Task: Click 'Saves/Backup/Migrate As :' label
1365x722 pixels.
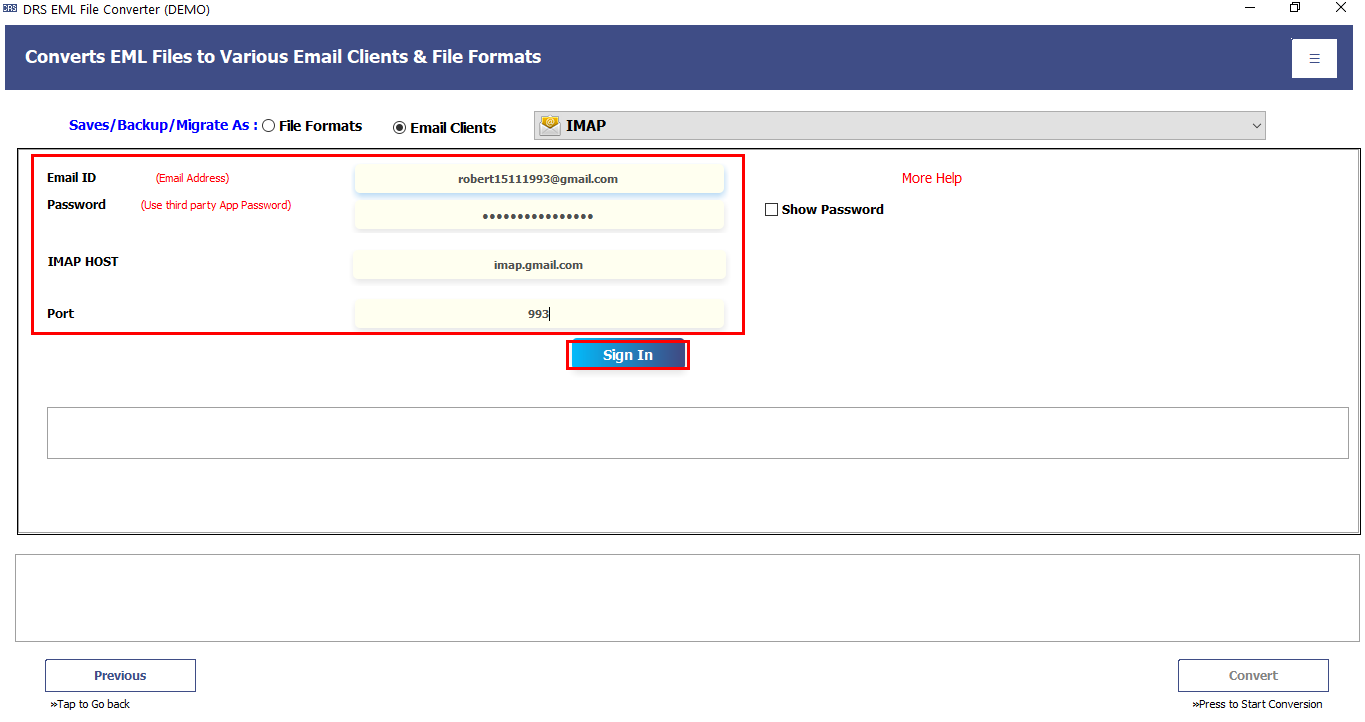Action: coord(163,125)
